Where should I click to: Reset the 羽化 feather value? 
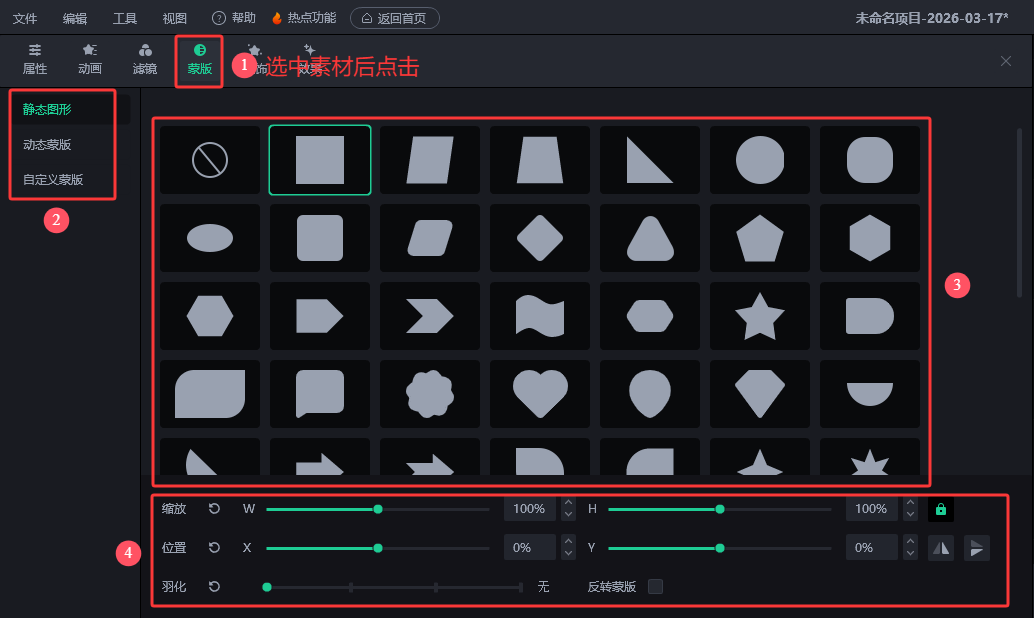click(x=214, y=587)
